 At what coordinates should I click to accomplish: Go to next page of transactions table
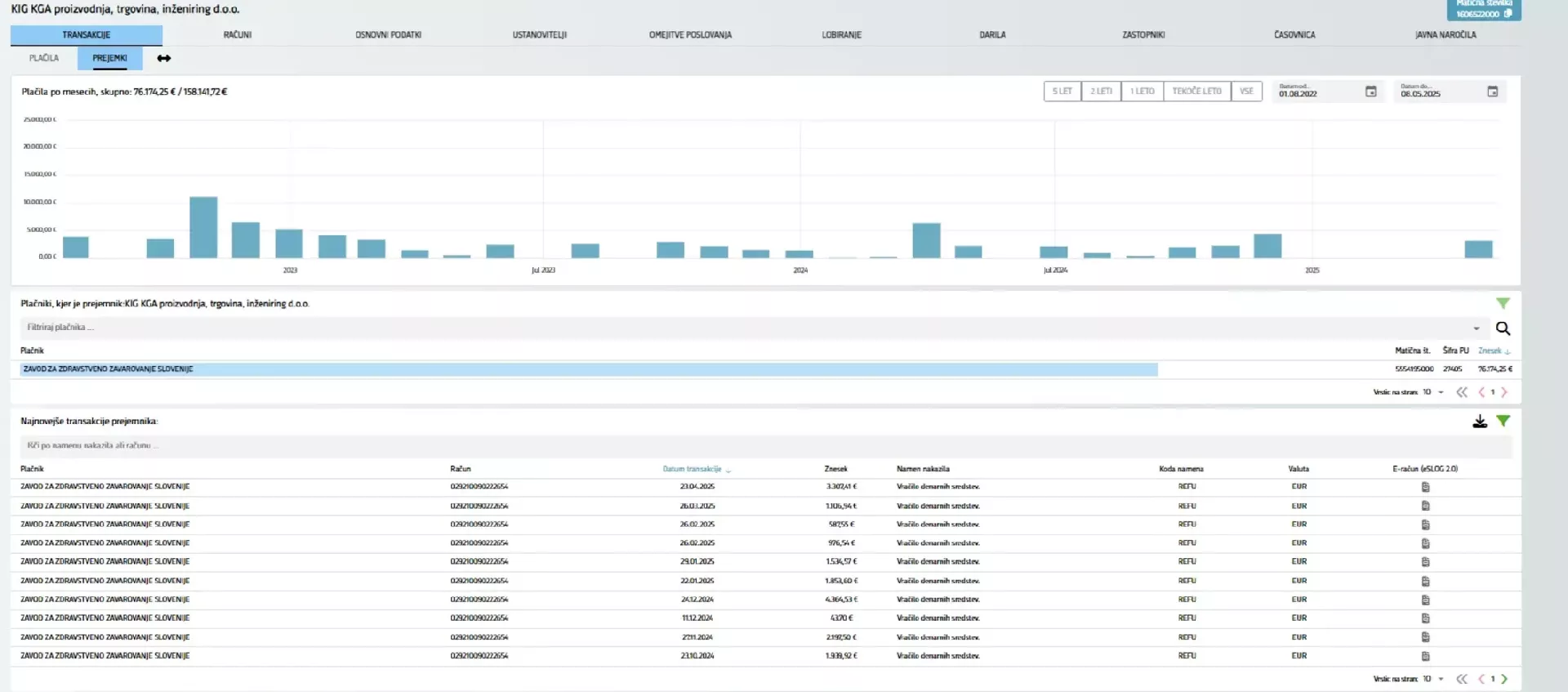pos(1504,679)
